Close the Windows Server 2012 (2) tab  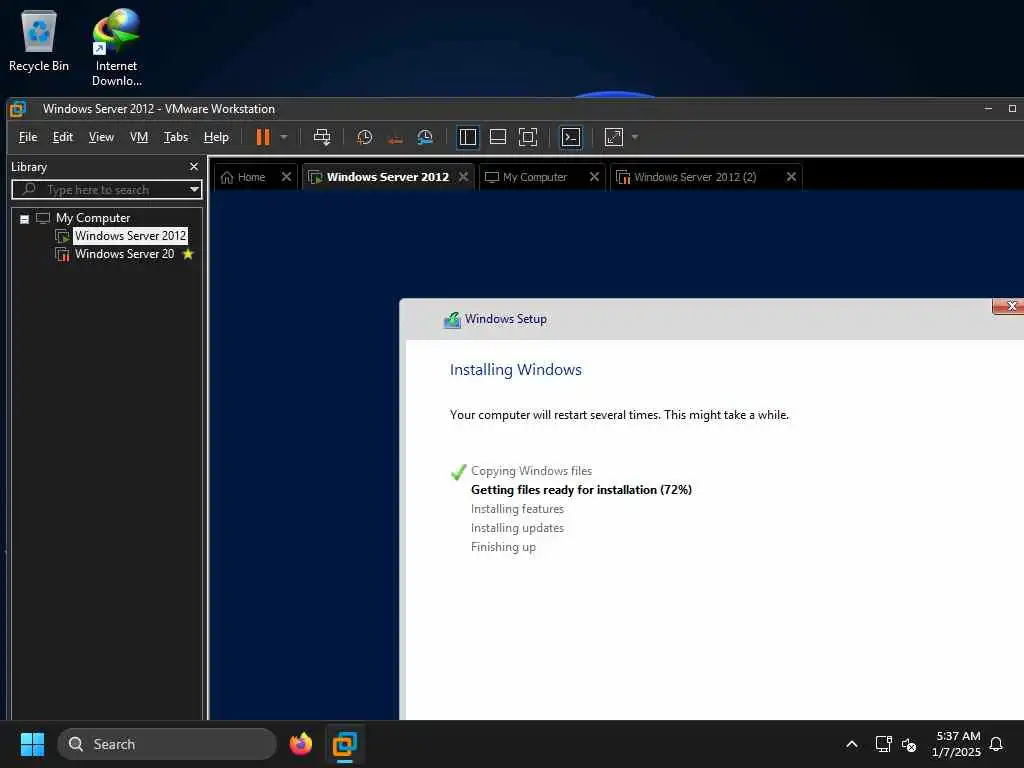[x=791, y=177]
